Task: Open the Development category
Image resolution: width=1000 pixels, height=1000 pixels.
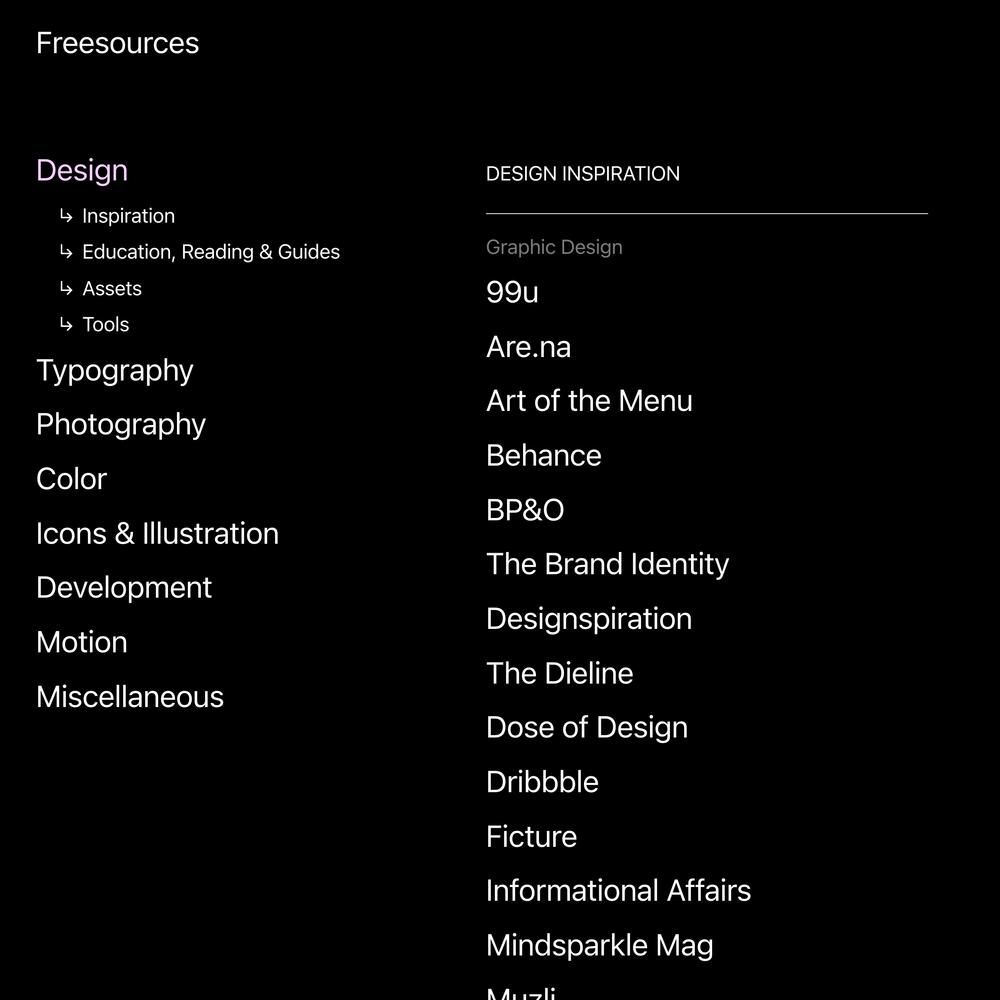Action: coord(124,589)
